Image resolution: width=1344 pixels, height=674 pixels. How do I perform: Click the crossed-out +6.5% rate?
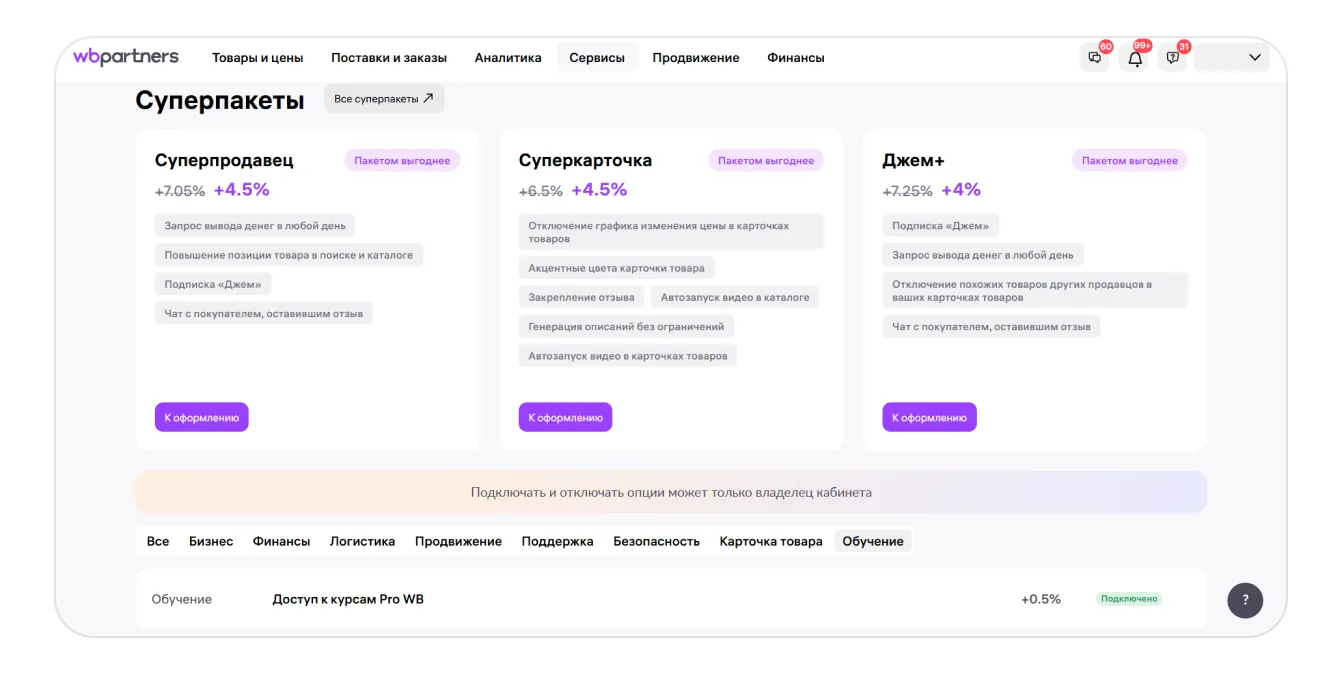541,191
